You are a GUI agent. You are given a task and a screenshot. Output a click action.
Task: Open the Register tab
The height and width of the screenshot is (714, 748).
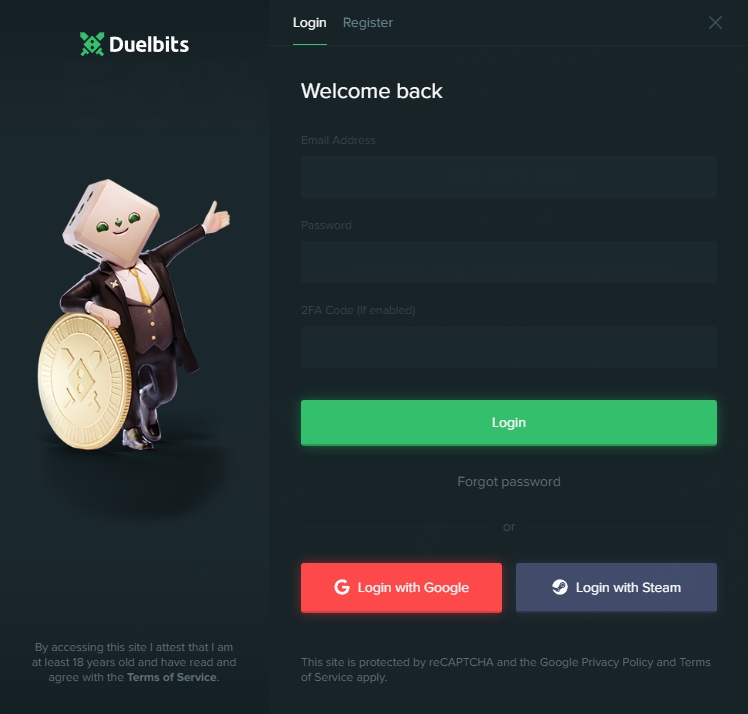(x=368, y=22)
